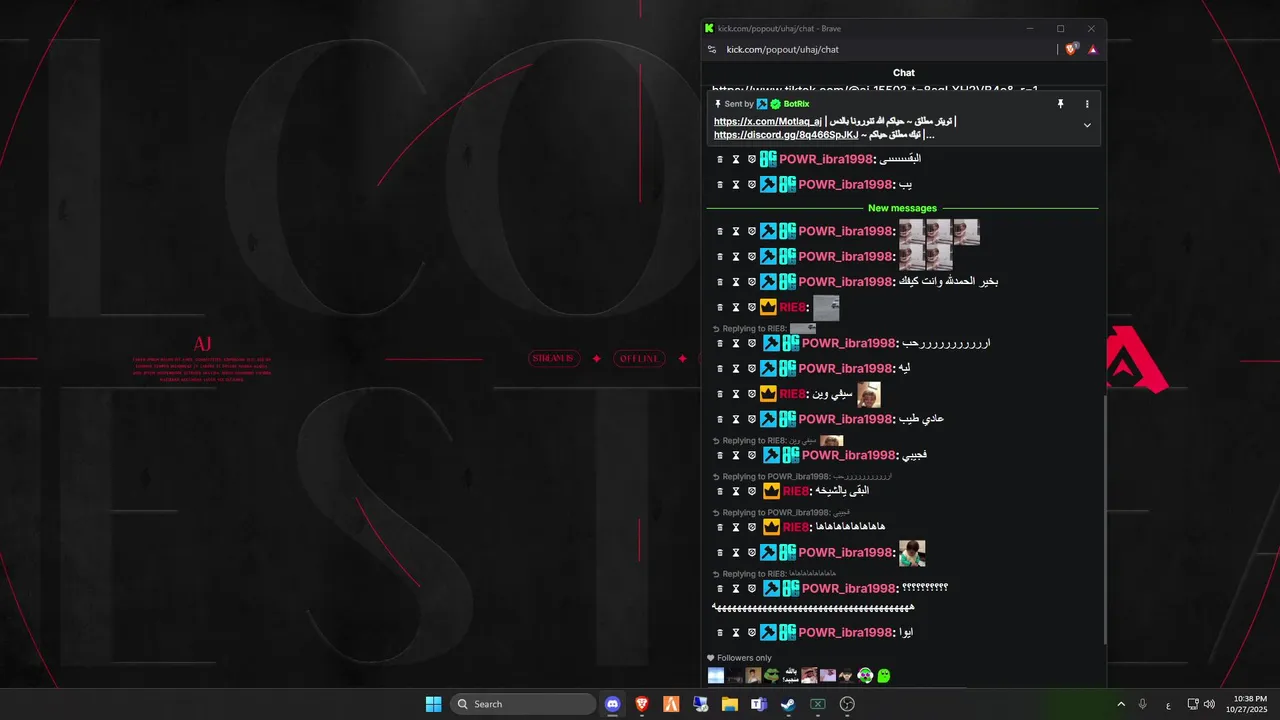Open Discord from the taskbar
The image size is (1280, 720).
tap(613, 704)
